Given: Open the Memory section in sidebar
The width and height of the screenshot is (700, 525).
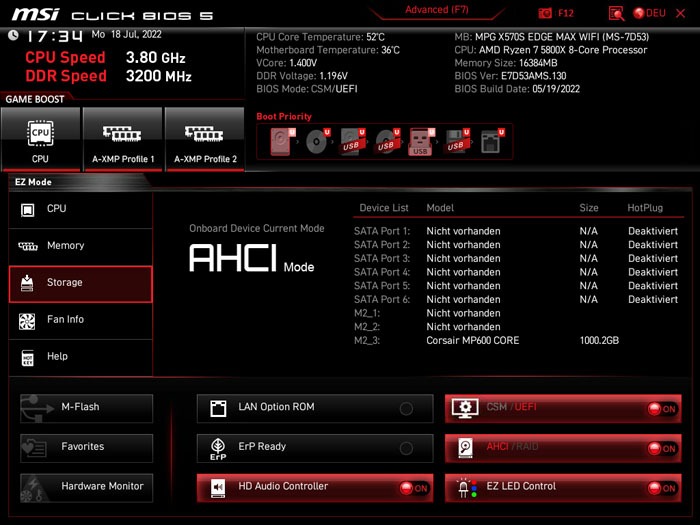Looking at the screenshot, I should (x=81, y=246).
